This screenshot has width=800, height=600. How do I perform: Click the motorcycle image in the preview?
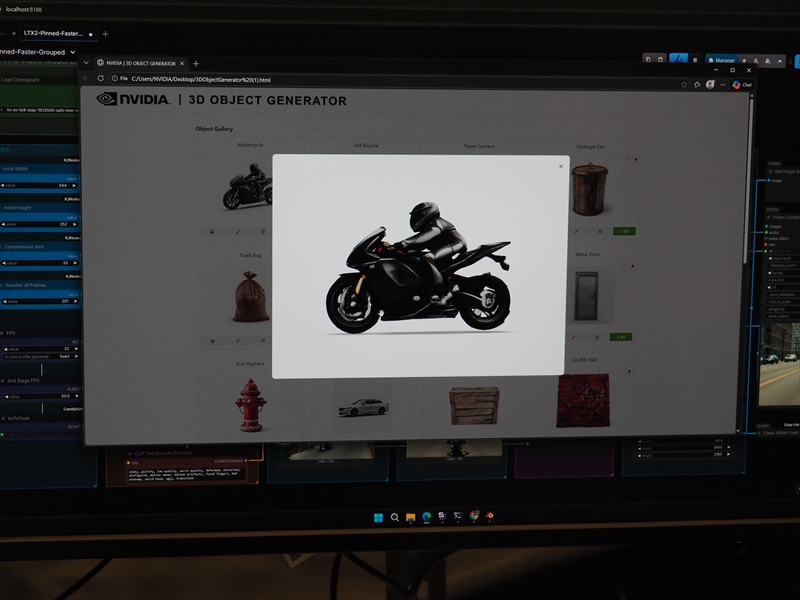click(418, 268)
